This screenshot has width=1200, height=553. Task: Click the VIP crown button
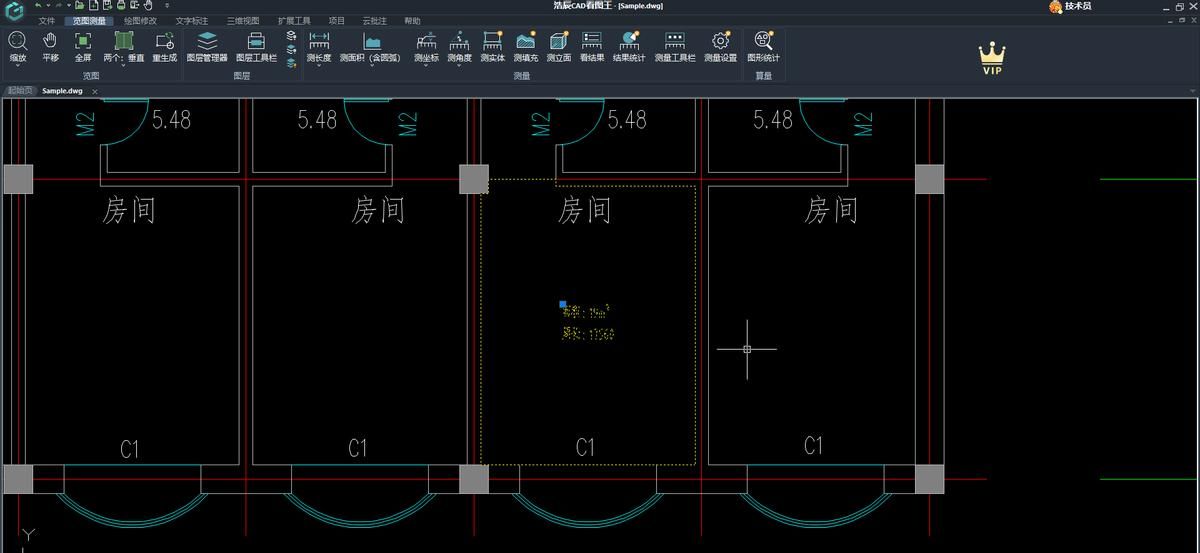(x=992, y=59)
